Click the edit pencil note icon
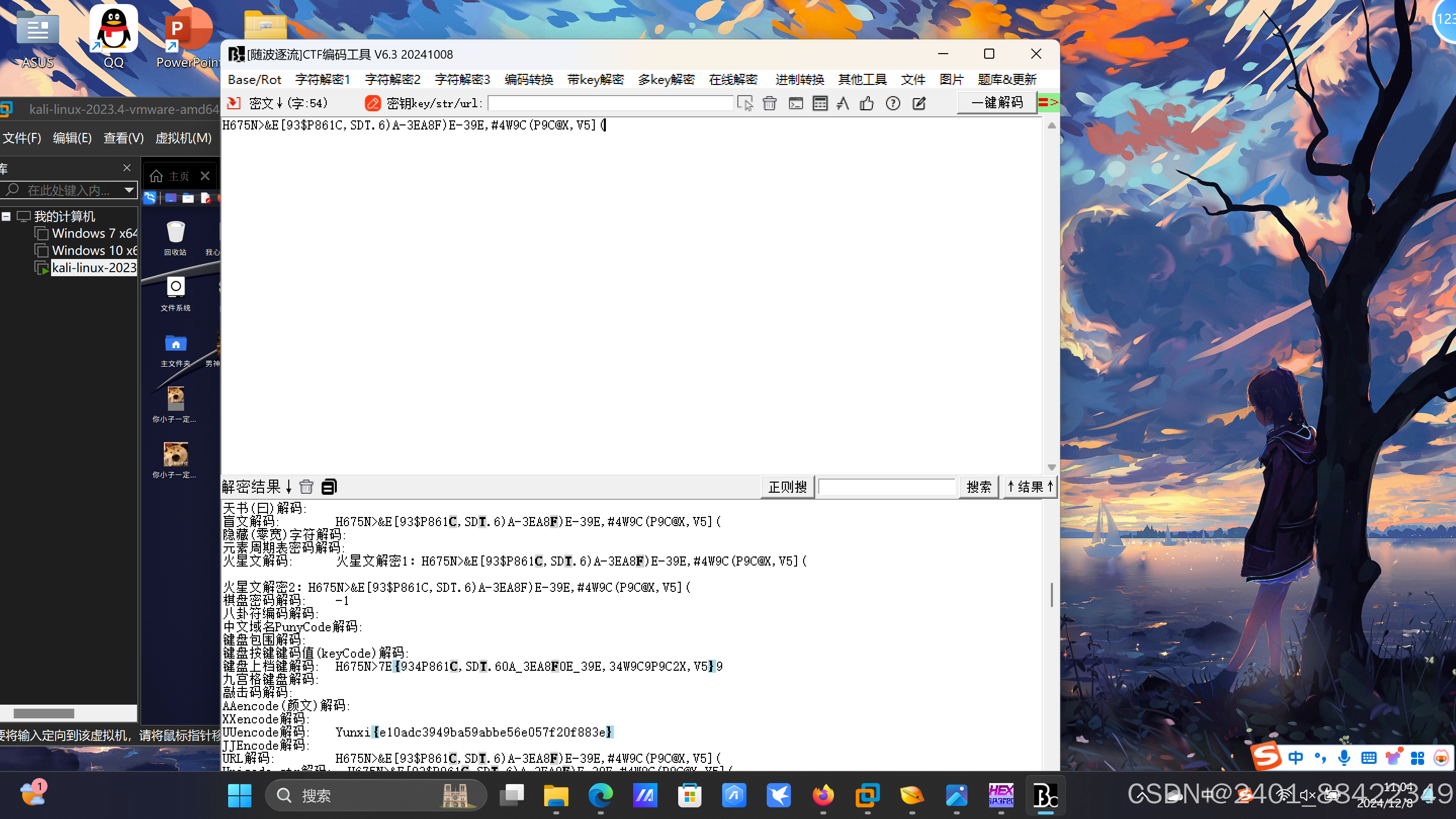 [x=919, y=103]
